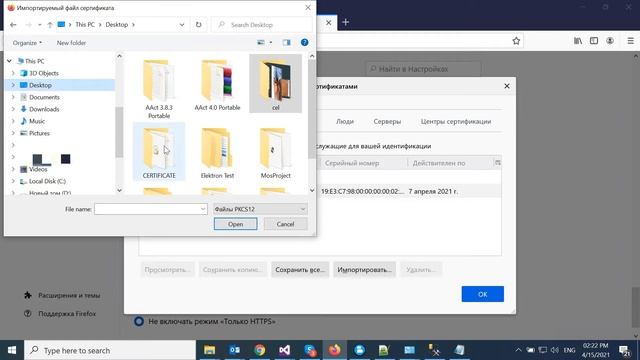This screenshot has height=360, width=640.
Task: Expand the 3D Objects tree node
Action: coord(13,73)
